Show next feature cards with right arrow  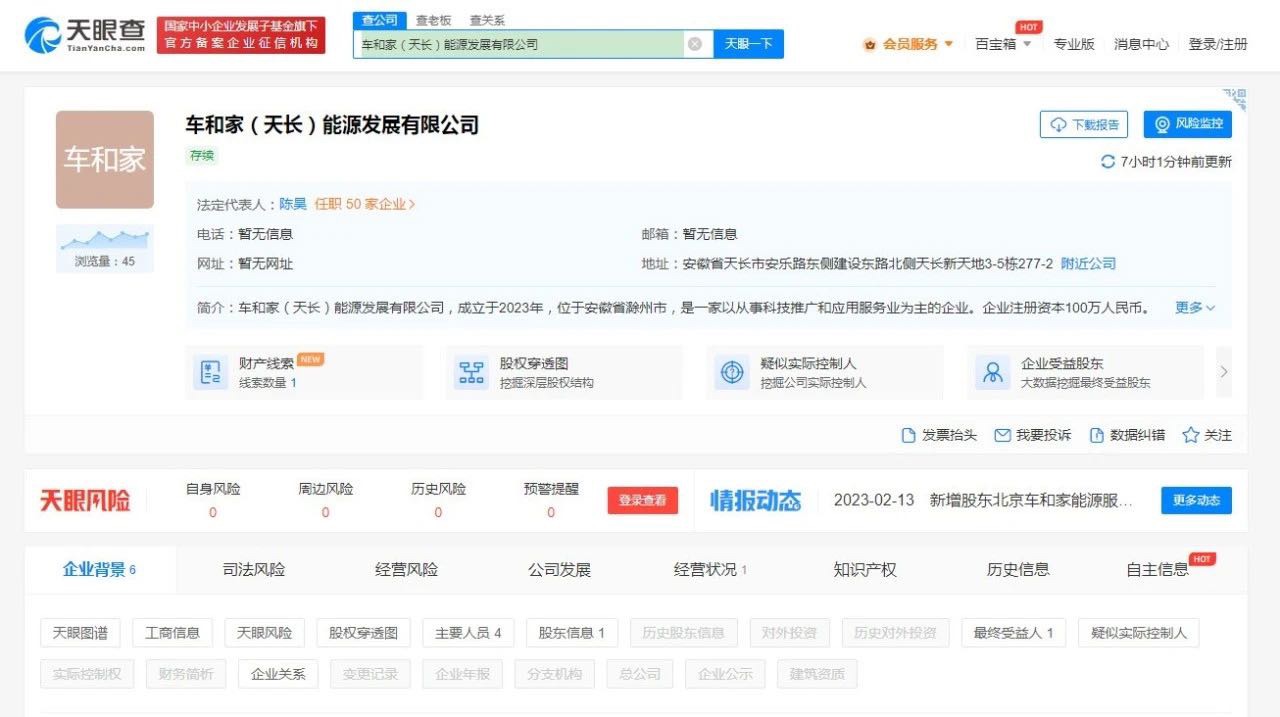pos(1224,372)
